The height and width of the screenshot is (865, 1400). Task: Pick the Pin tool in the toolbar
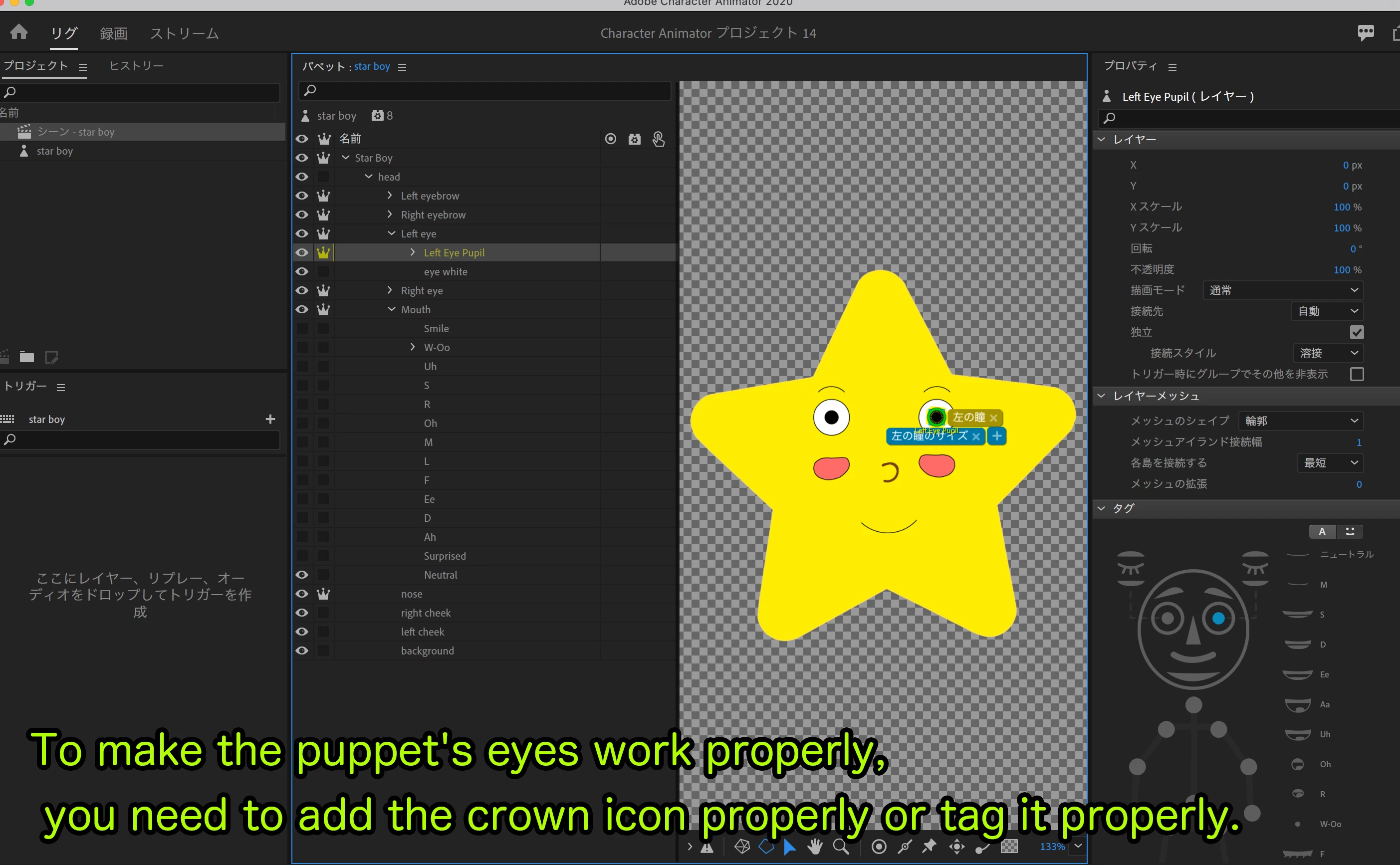coord(929,846)
